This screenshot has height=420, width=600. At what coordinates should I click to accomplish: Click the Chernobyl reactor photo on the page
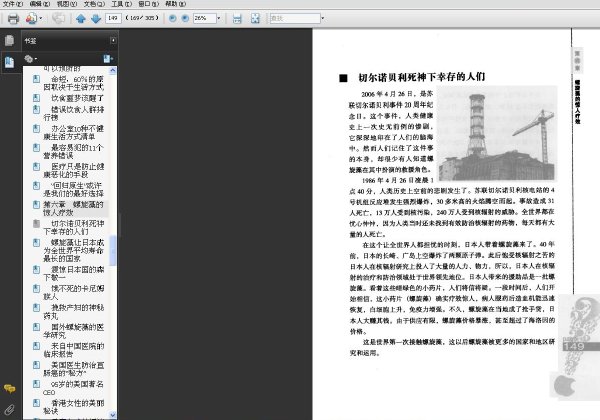496,133
